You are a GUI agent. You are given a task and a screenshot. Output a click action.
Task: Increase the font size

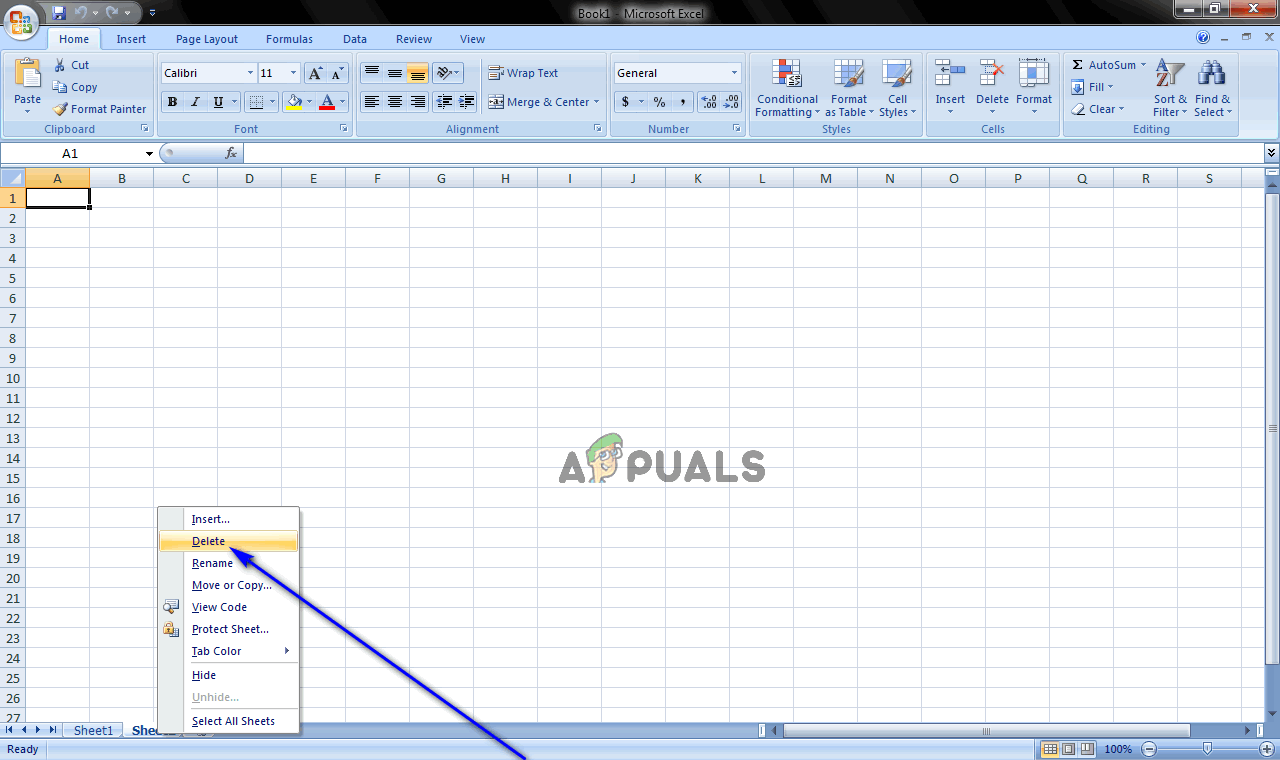(315, 73)
